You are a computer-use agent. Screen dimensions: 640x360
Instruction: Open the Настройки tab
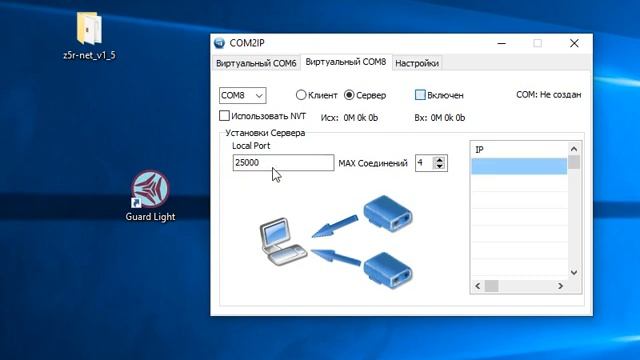[417, 63]
